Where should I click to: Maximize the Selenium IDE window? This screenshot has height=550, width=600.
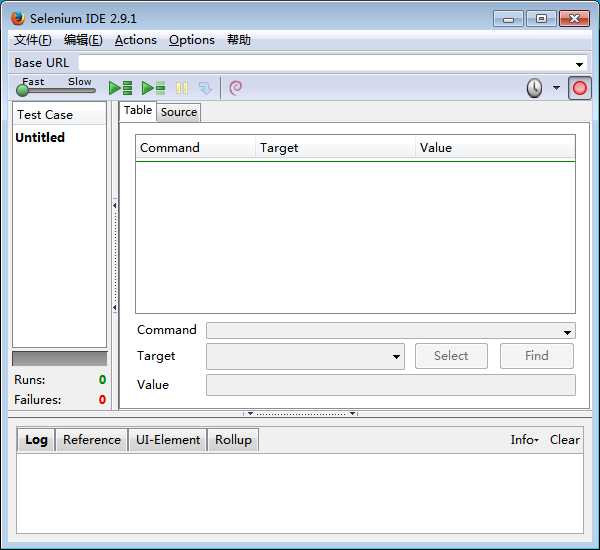coord(541,18)
